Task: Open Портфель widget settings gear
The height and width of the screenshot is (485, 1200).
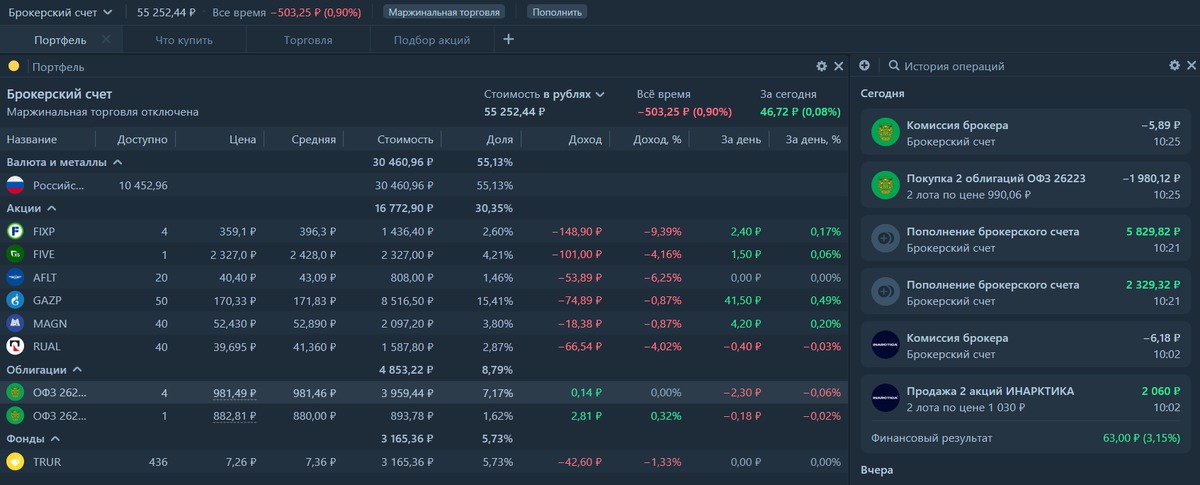Action: (x=822, y=66)
